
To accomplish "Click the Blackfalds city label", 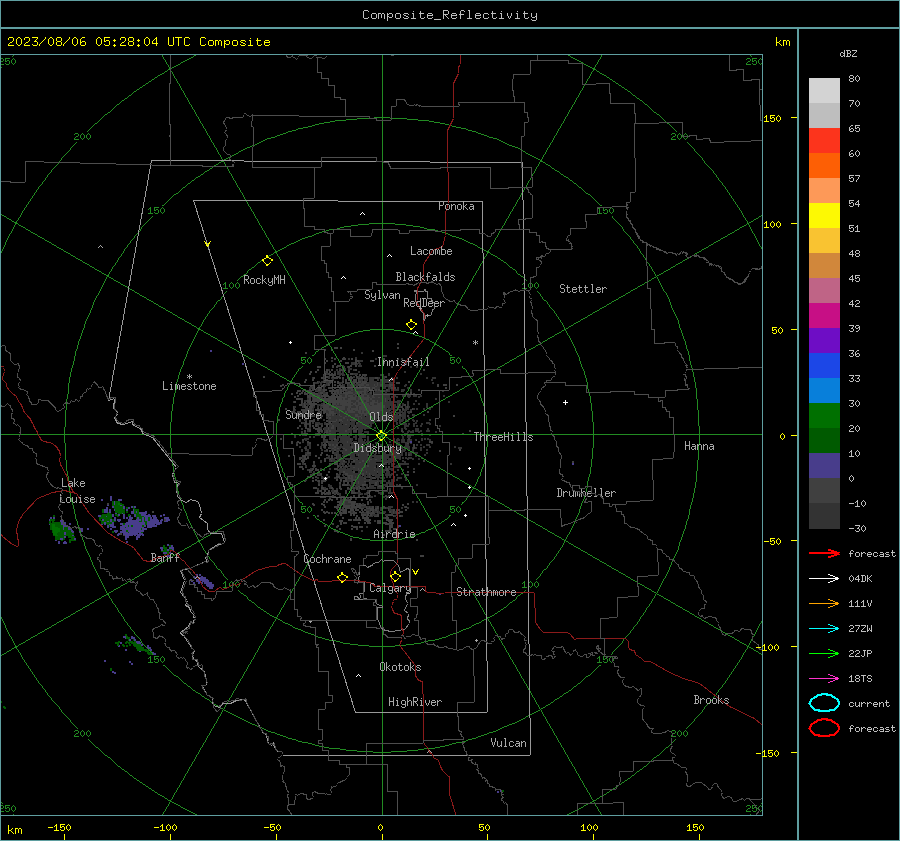I will point(425,277).
